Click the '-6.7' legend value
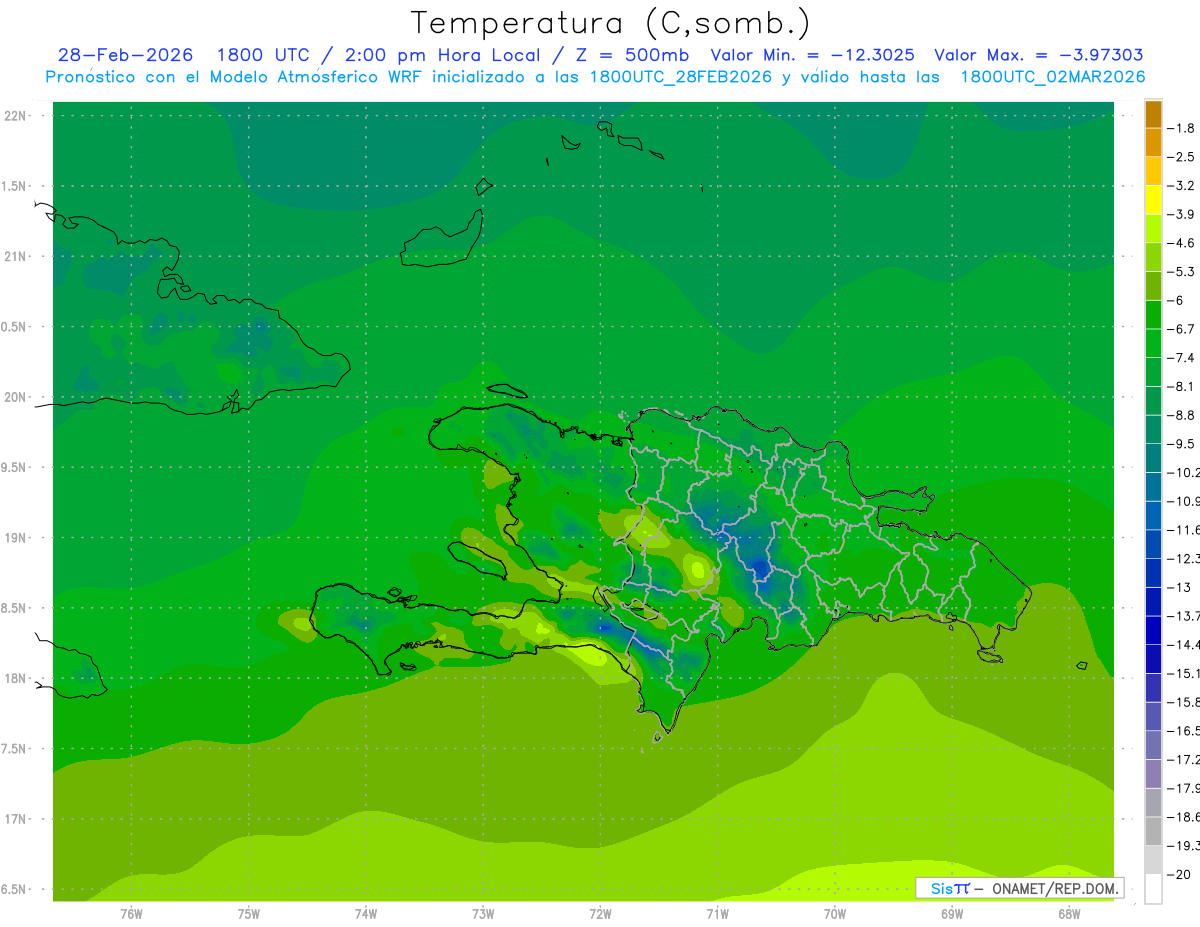Screen dimensions: 1200x927 click(1181, 329)
